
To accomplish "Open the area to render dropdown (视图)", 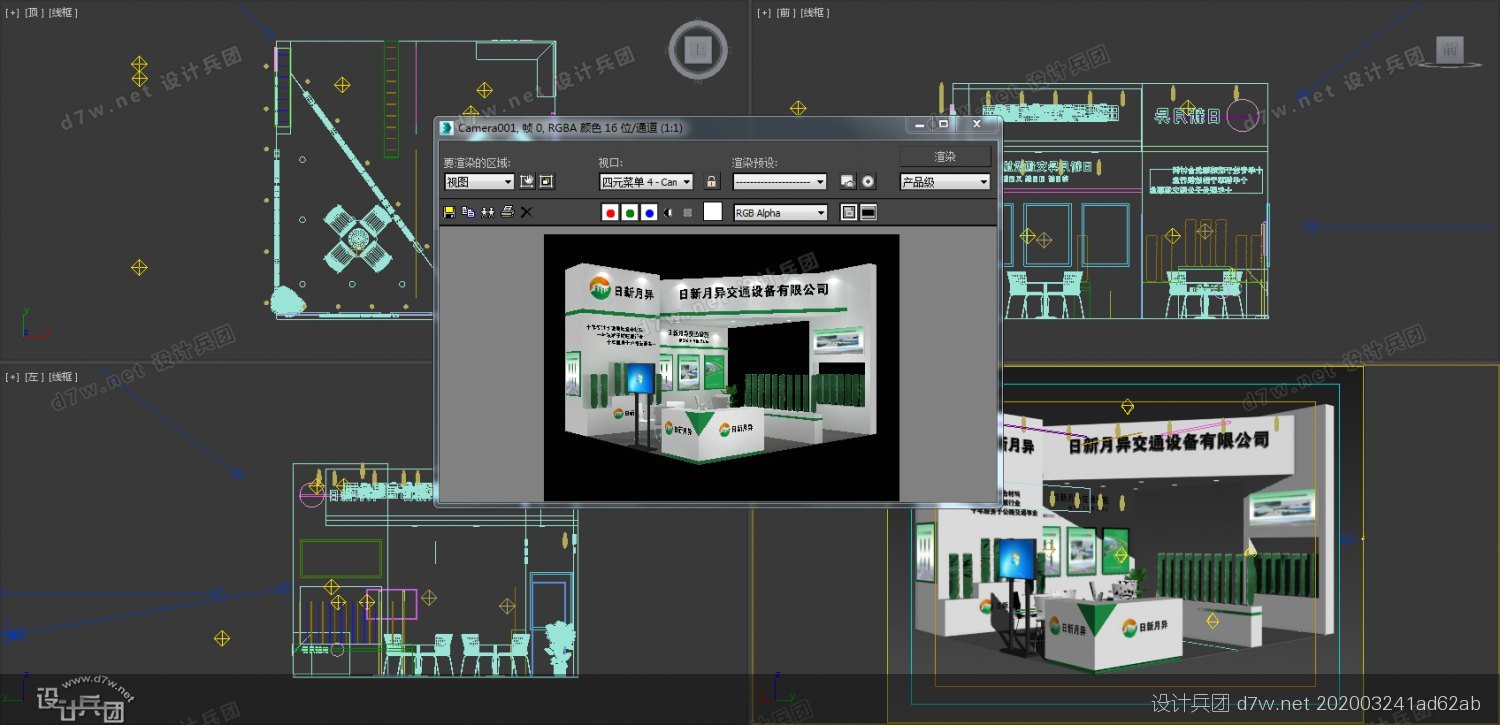I will (479, 182).
